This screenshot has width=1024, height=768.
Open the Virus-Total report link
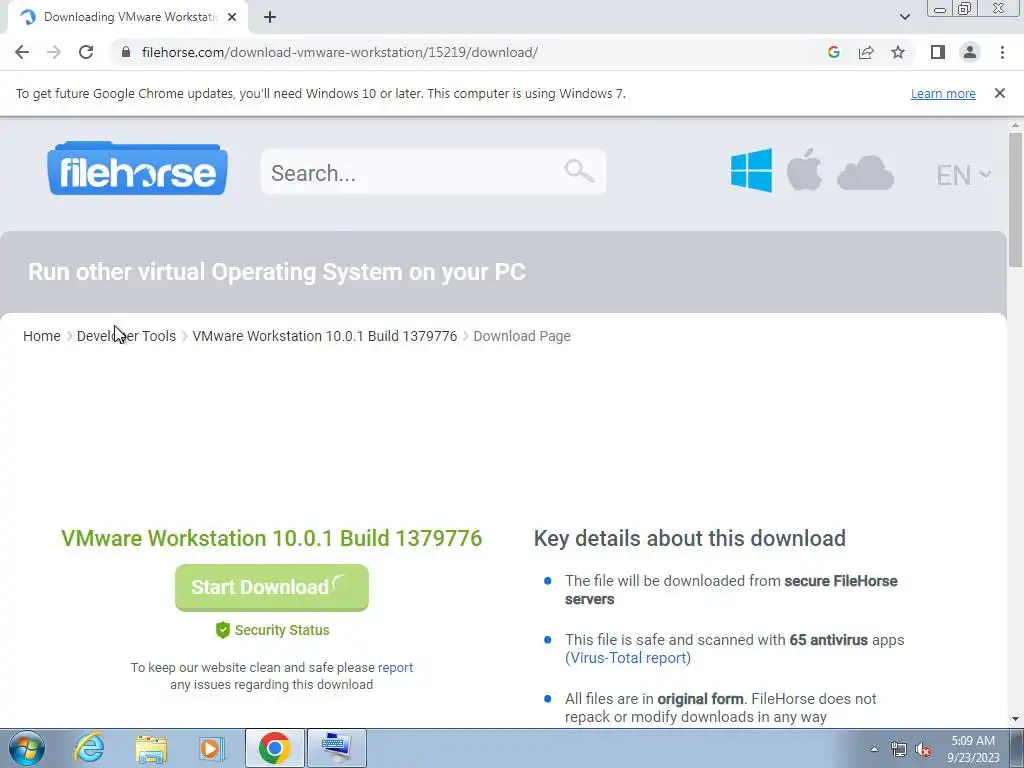(x=628, y=658)
